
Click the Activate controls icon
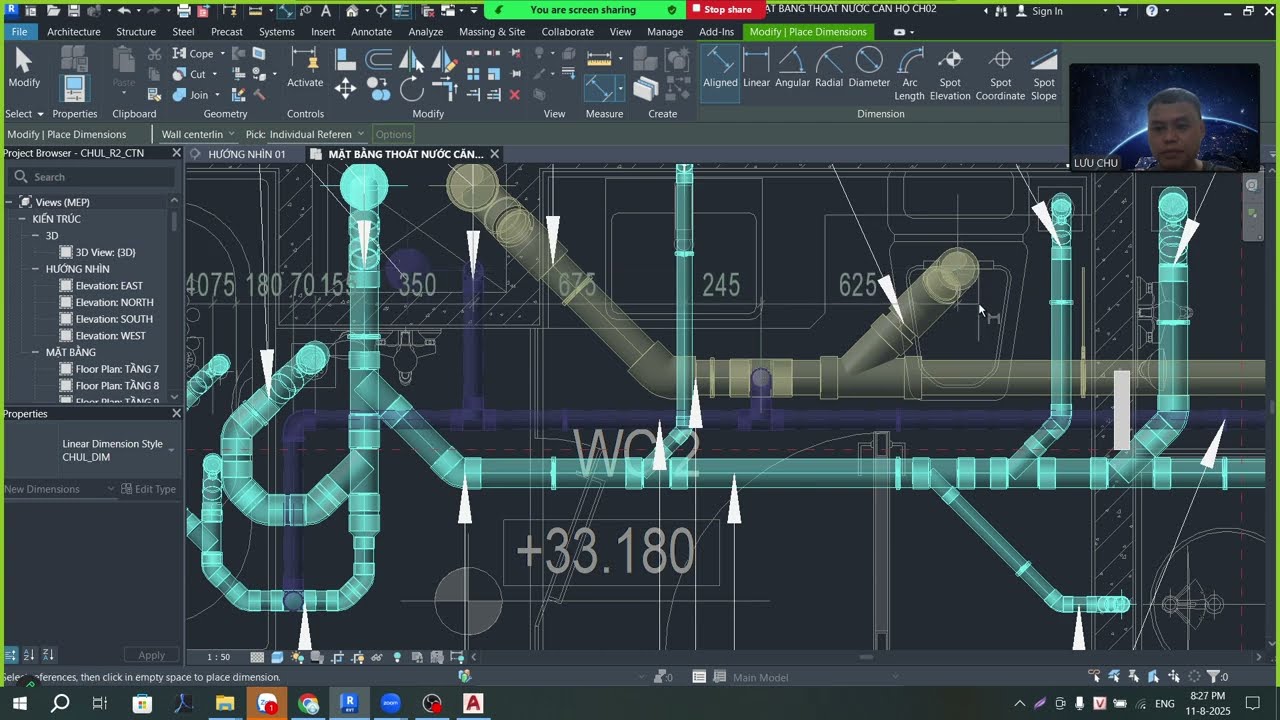pos(305,68)
